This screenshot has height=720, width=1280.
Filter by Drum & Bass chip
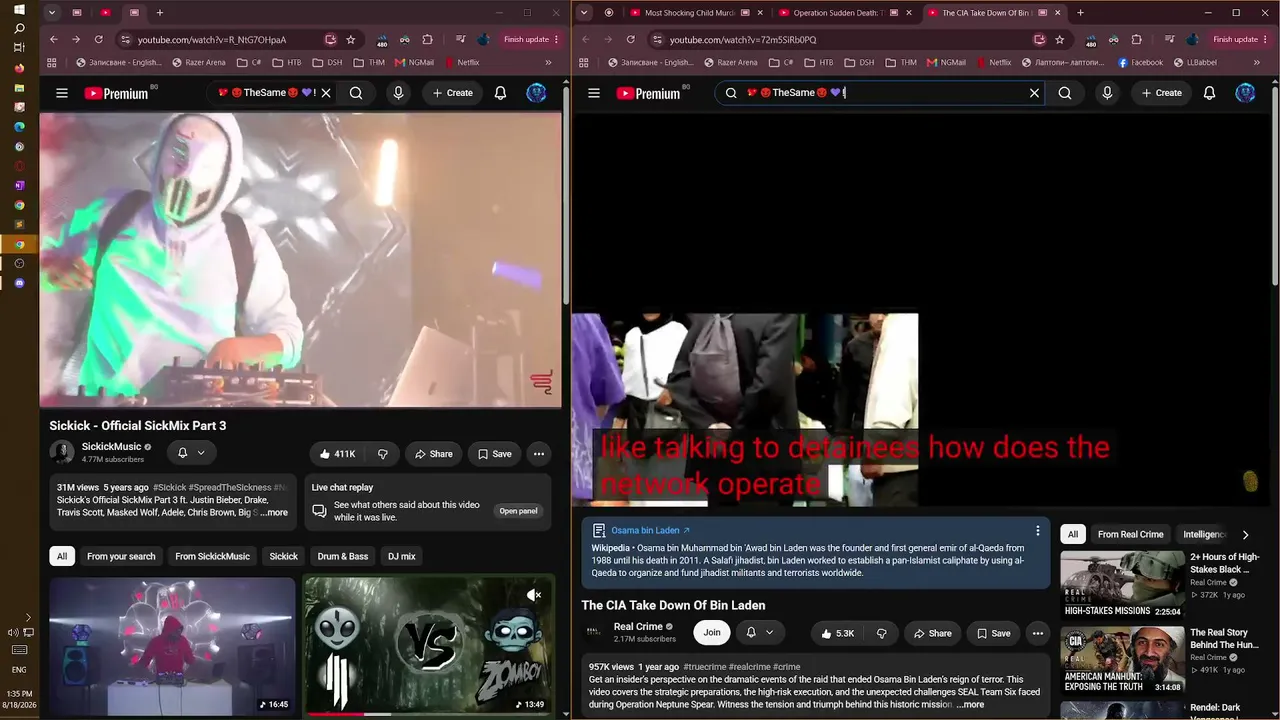pyautogui.click(x=343, y=556)
